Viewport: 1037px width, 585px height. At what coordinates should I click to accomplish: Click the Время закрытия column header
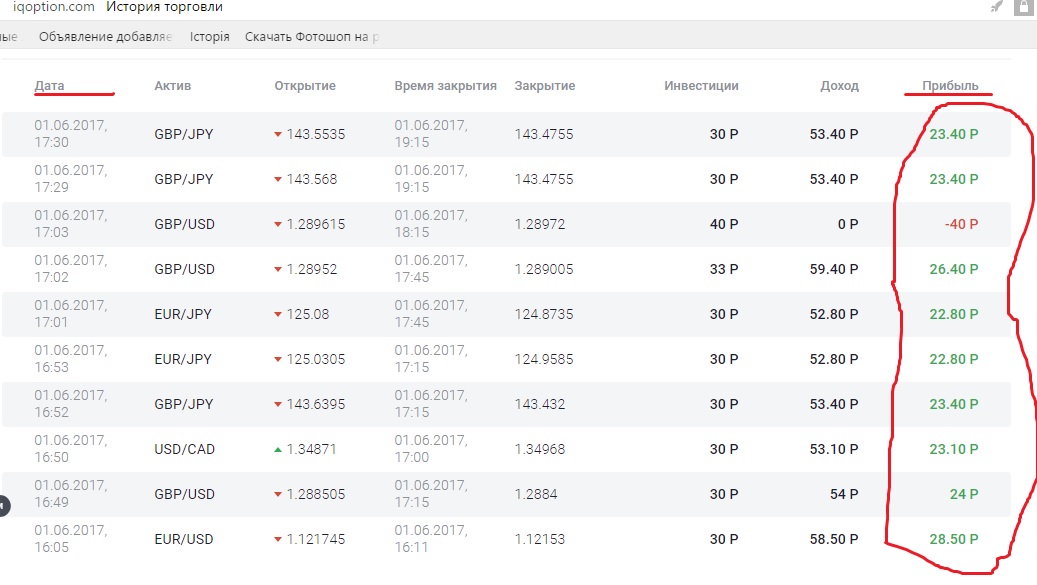click(x=446, y=85)
